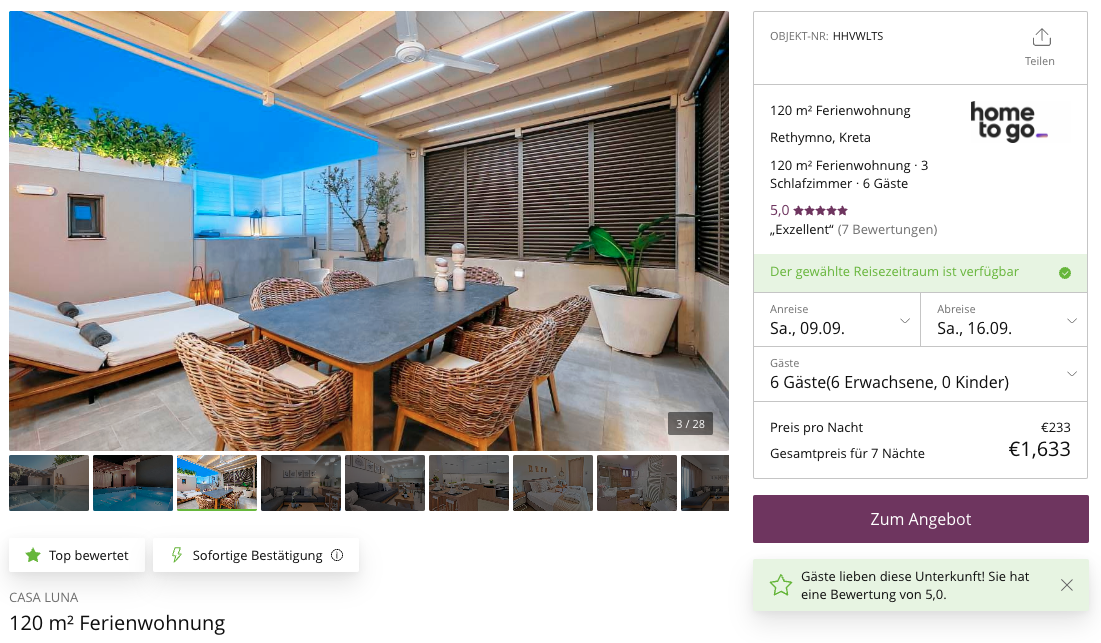The image size is (1101, 643).
Task: Click the star outline icon in the rating notice
Action: 780,585
